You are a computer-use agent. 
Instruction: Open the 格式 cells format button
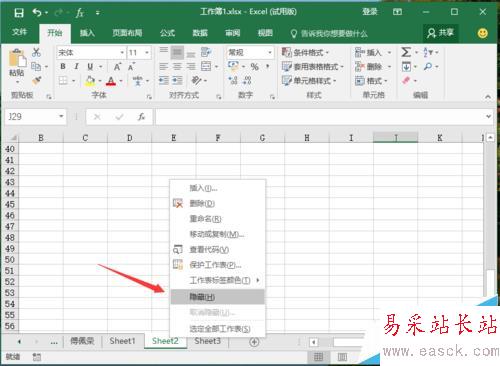tap(371, 81)
